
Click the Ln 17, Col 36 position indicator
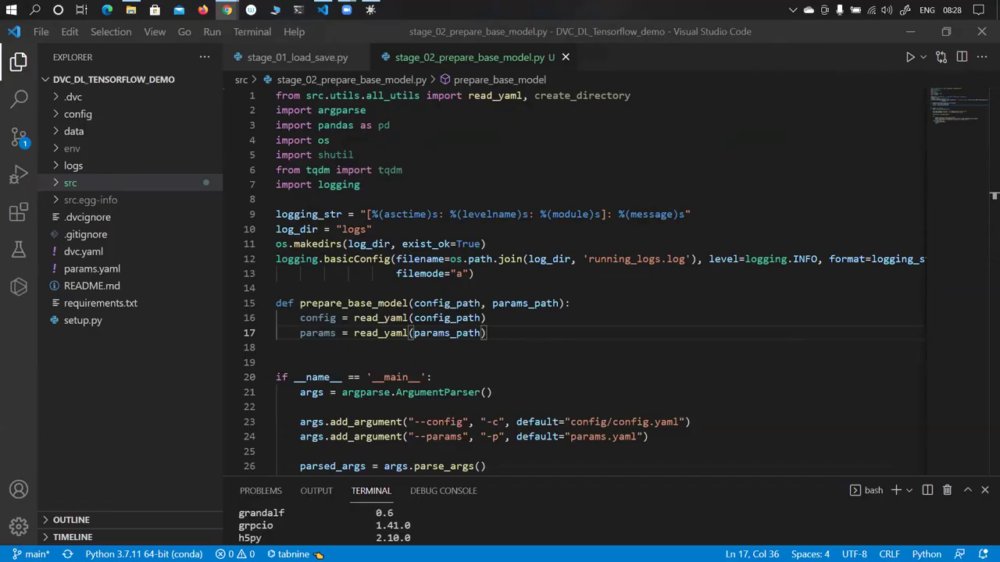click(x=751, y=554)
